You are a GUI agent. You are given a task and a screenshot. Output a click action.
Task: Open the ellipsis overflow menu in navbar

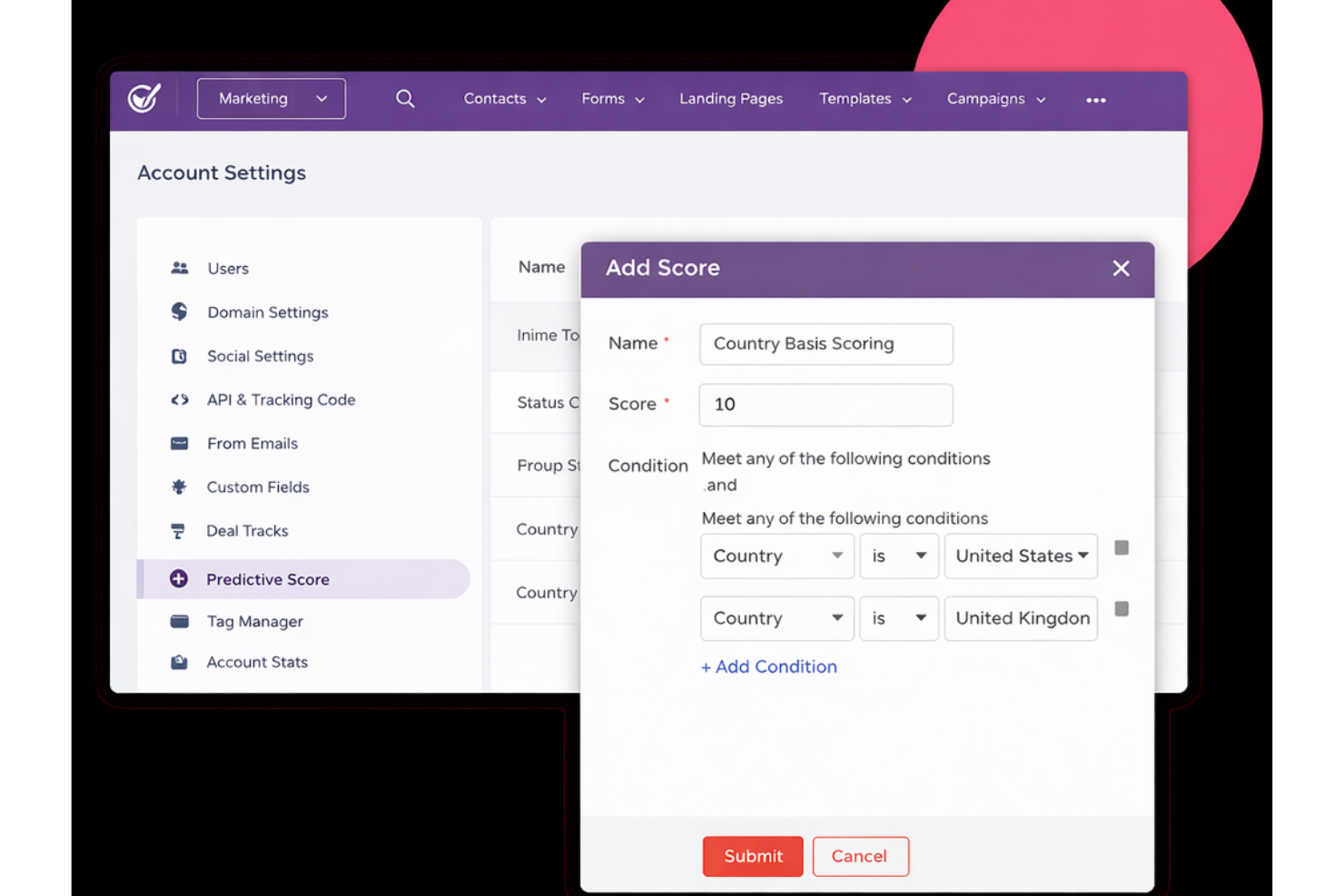point(1095,100)
